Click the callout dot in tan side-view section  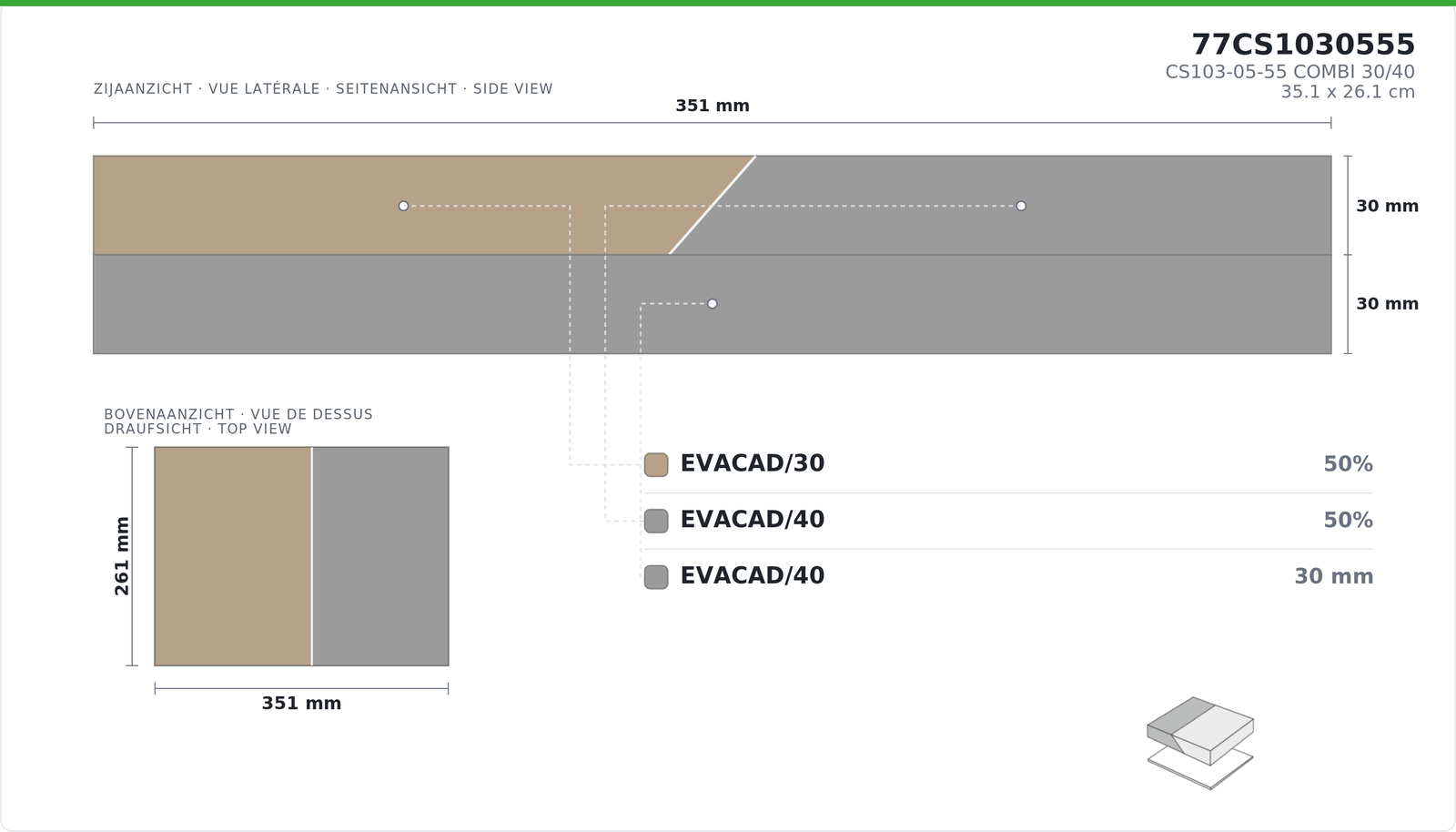coord(403,206)
